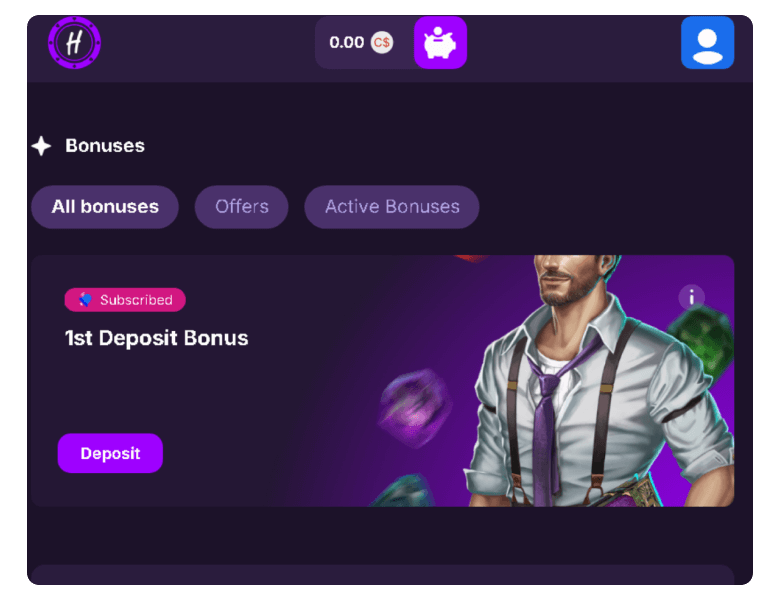Click the 0.00 balance display
780x600 pixels.
coord(347,43)
